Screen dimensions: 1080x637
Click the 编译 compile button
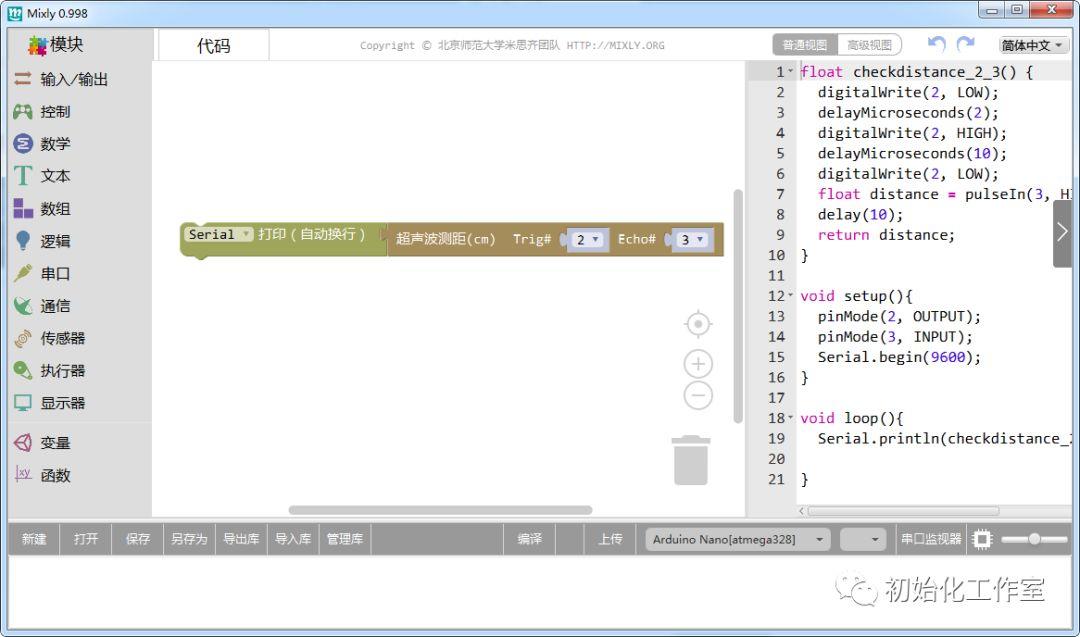(x=529, y=539)
